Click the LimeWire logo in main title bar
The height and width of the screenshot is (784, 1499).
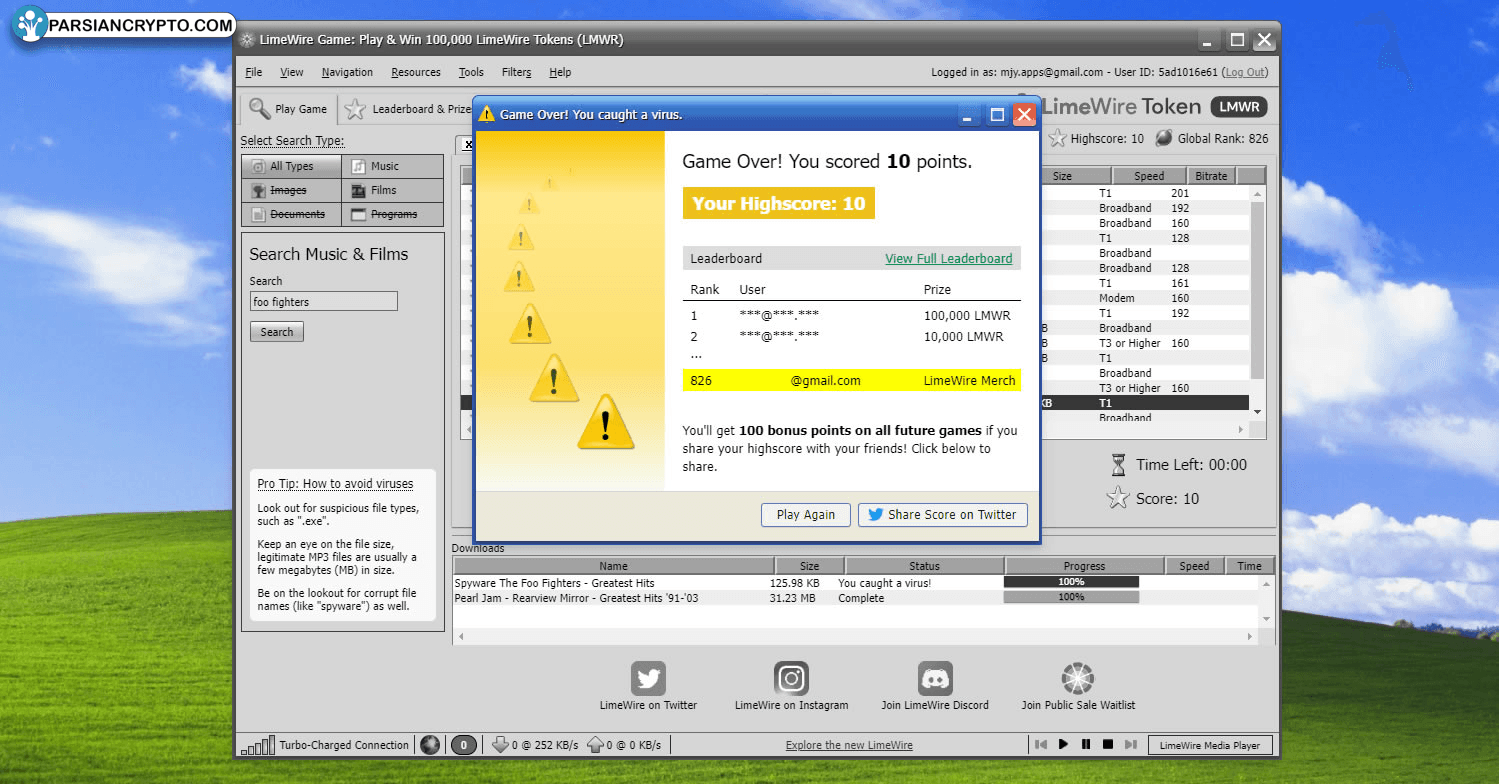pos(247,41)
